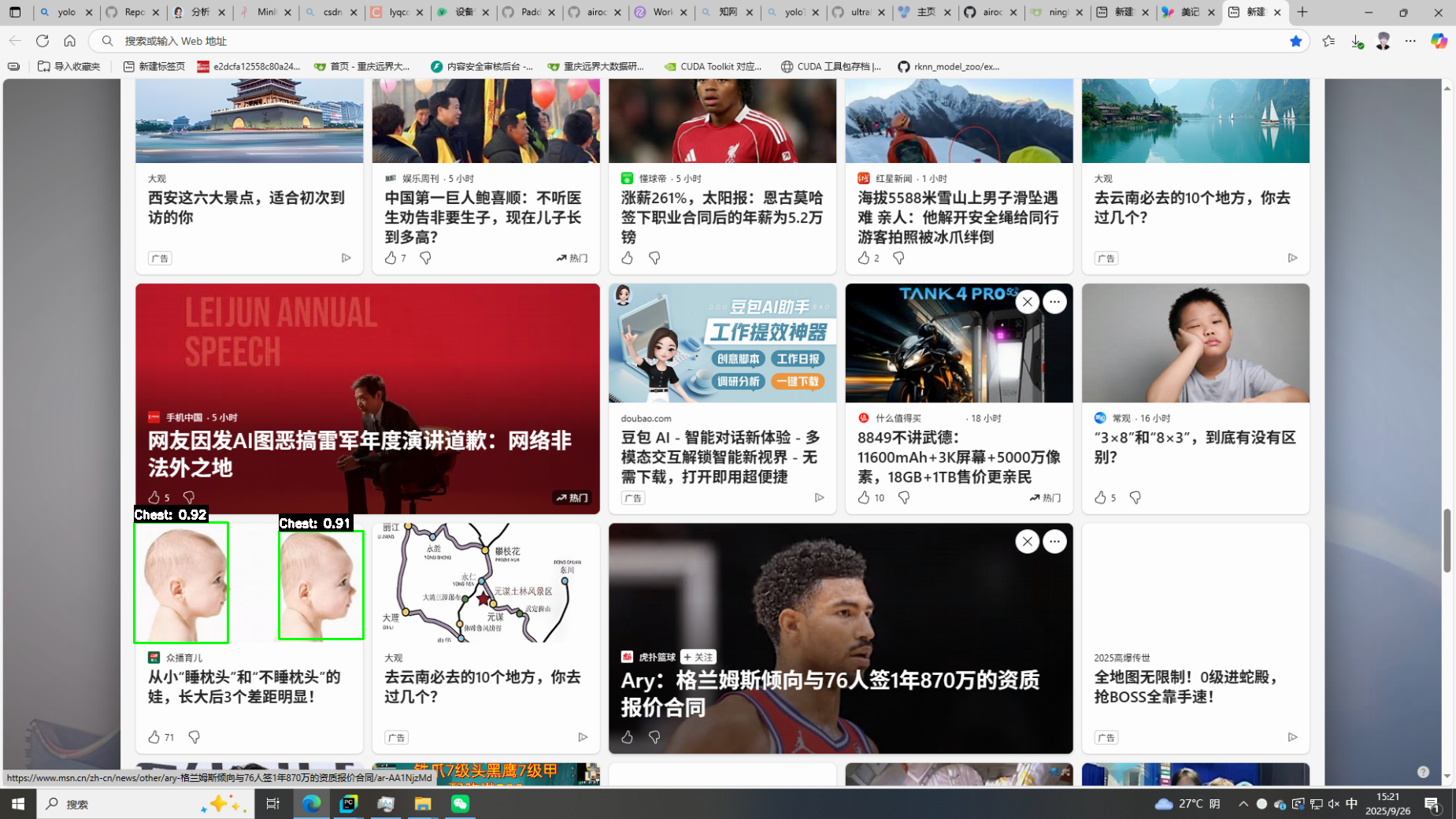Open the Copilot sidebar icon
This screenshot has width=1456, height=819.
pos(1439,41)
